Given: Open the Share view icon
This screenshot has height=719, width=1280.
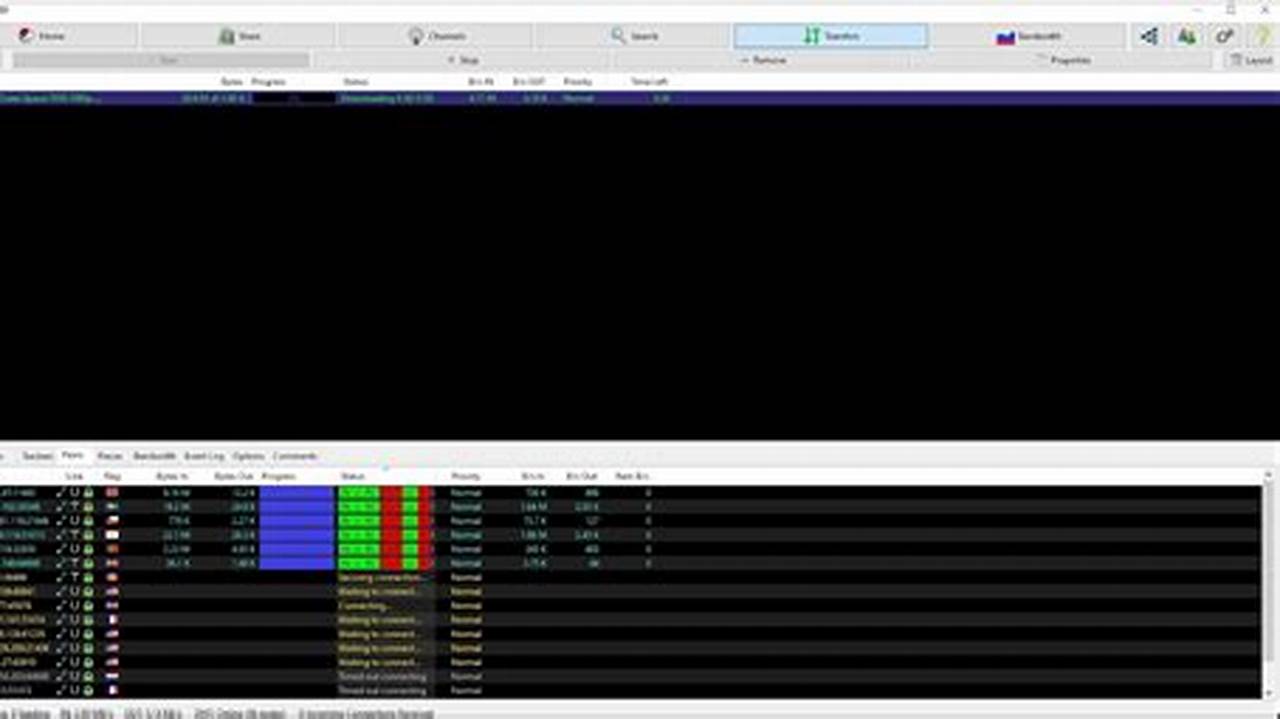Looking at the screenshot, I should click(x=240, y=35).
